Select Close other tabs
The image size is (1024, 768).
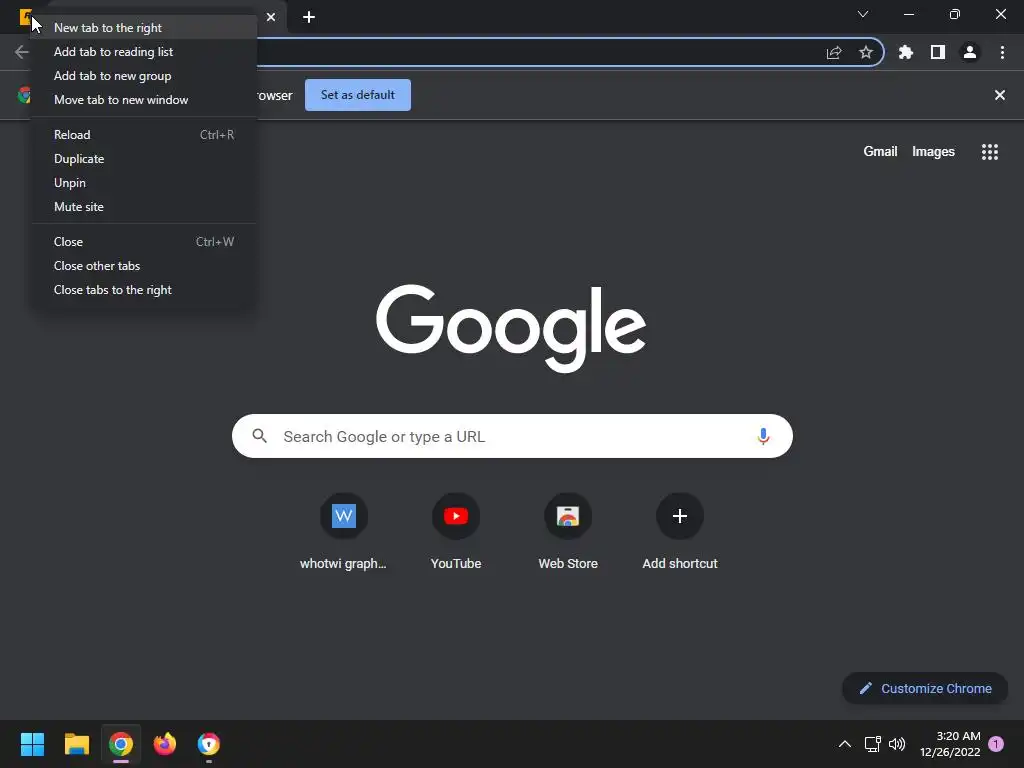click(x=144, y=266)
